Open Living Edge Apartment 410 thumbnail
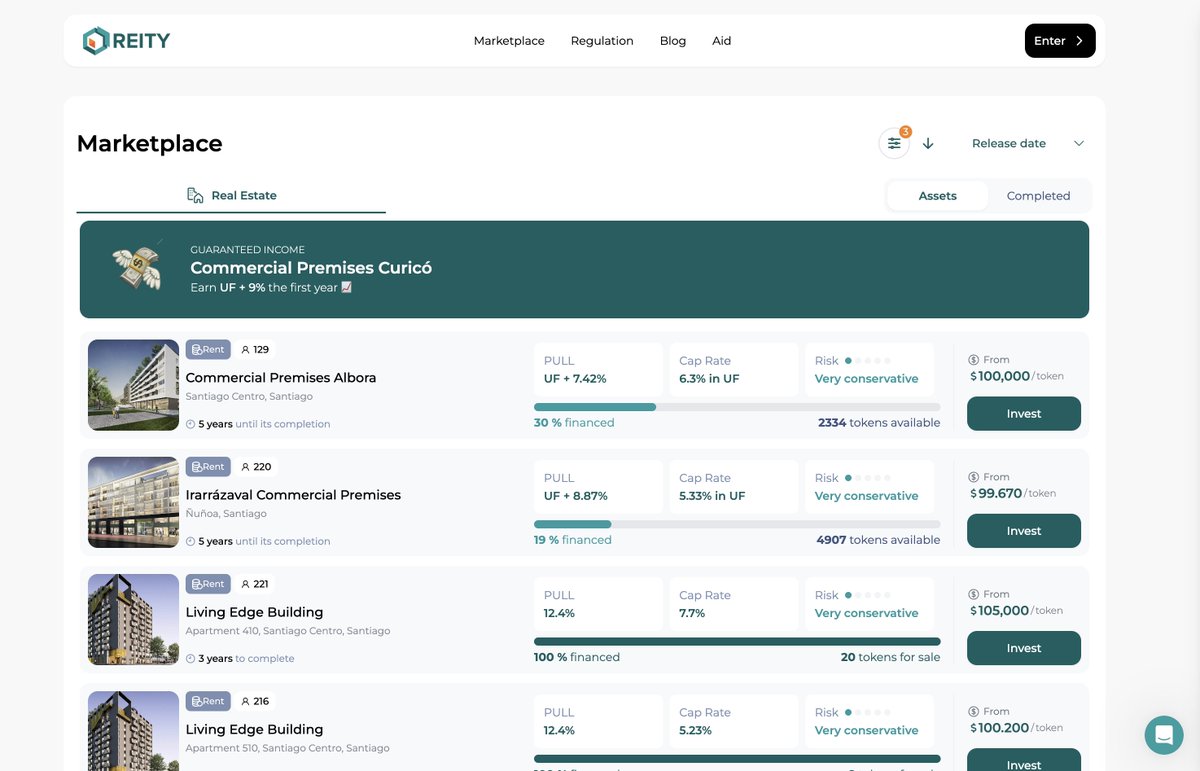 133,619
